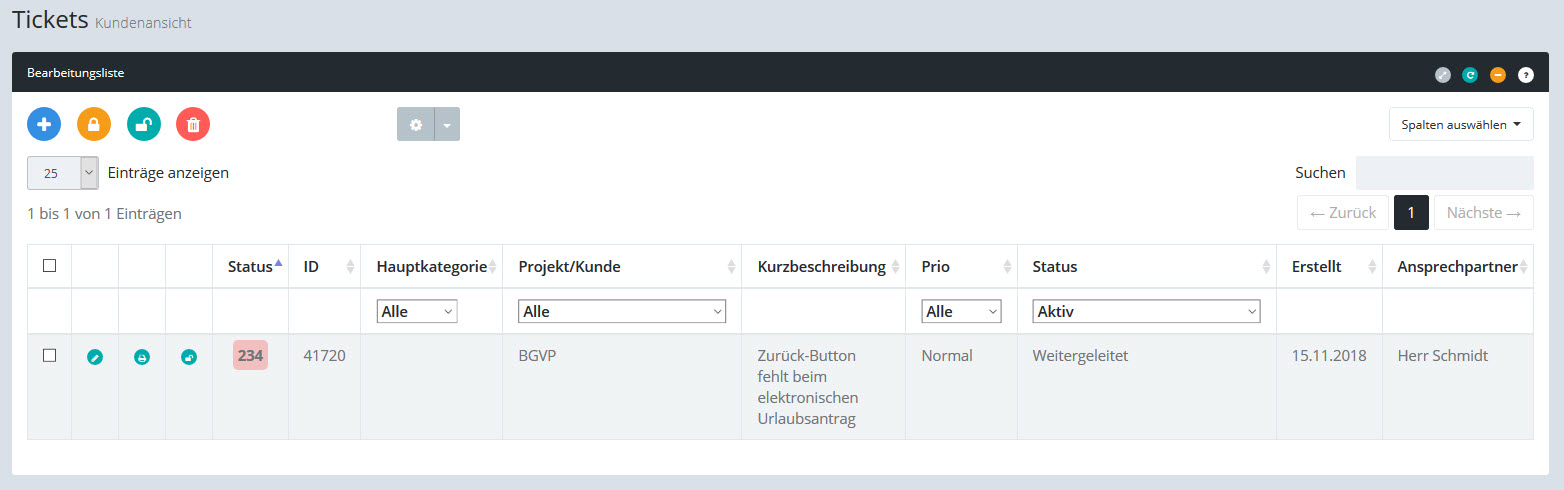
Task: Edit ticket 41720 with the pencil icon
Action: click(95, 357)
